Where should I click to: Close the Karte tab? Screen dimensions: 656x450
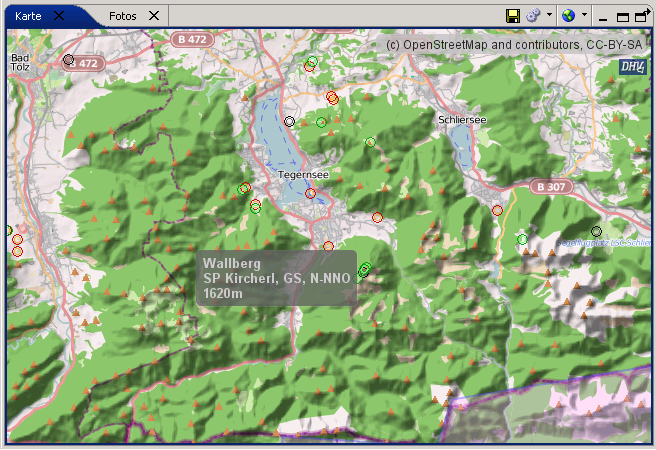(x=59, y=16)
